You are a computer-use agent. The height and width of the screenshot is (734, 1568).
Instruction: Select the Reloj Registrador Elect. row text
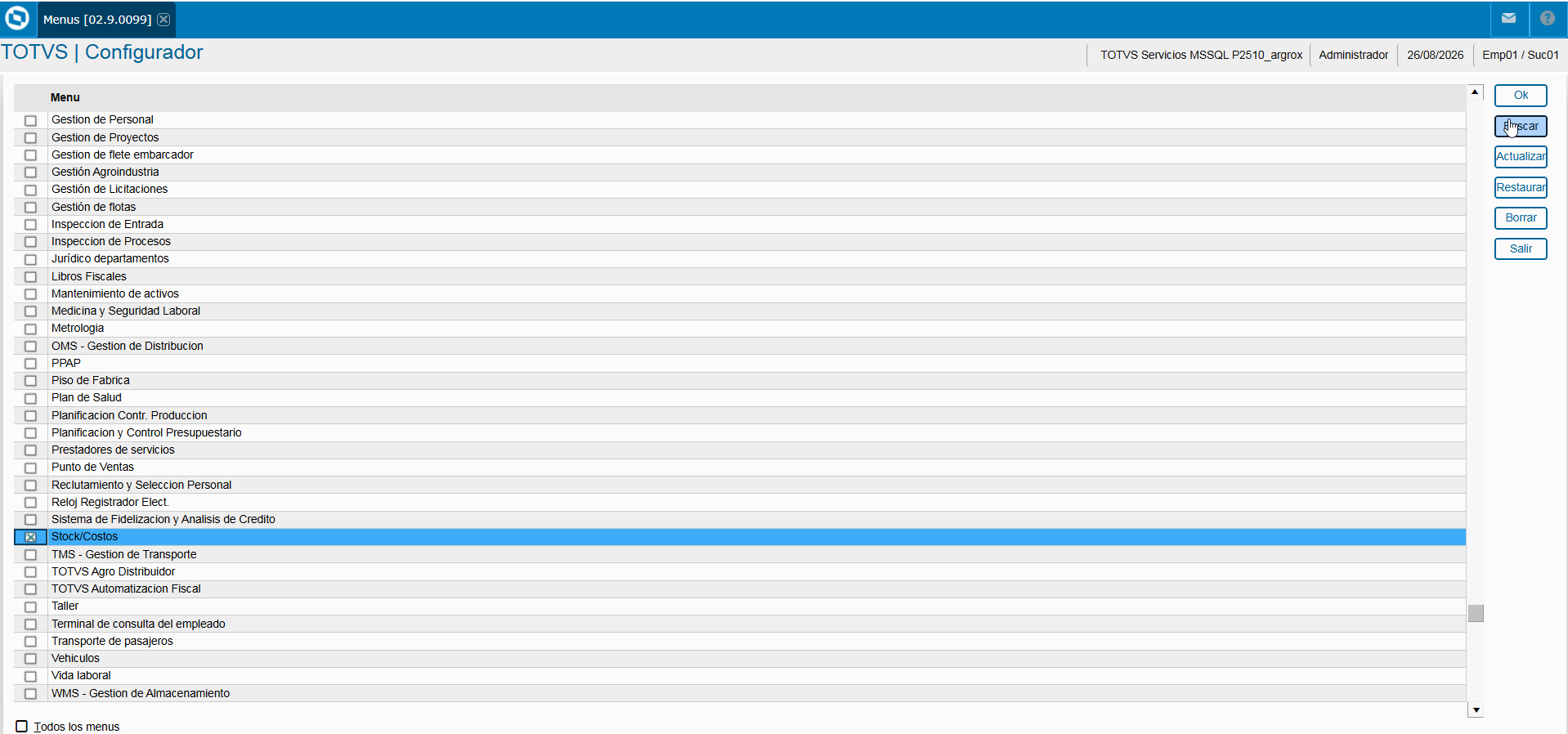[110, 502]
